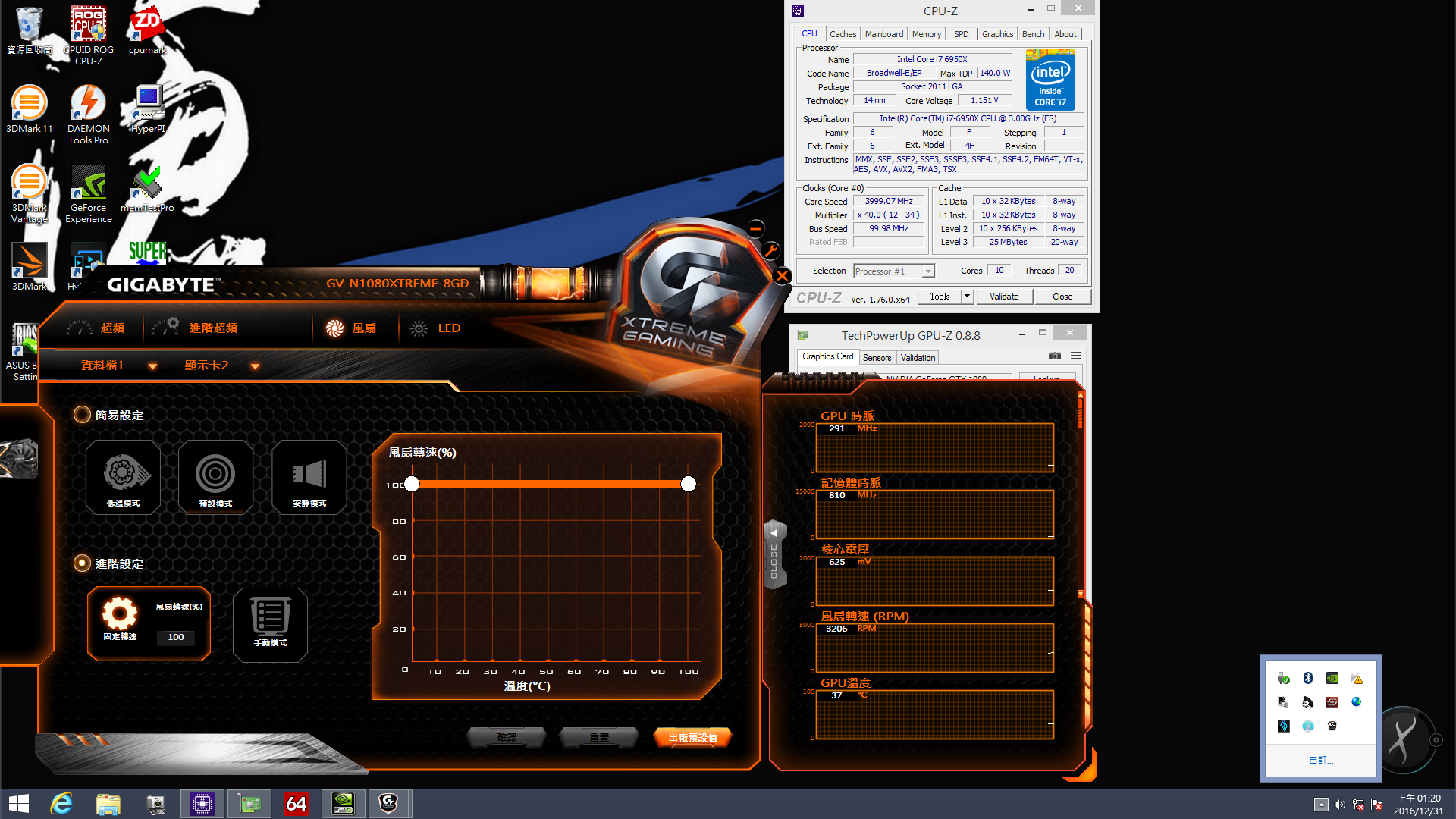Image resolution: width=1456 pixels, height=819 pixels.
Task: Toggle hidden tray icons arrow
Action: click(x=1321, y=805)
